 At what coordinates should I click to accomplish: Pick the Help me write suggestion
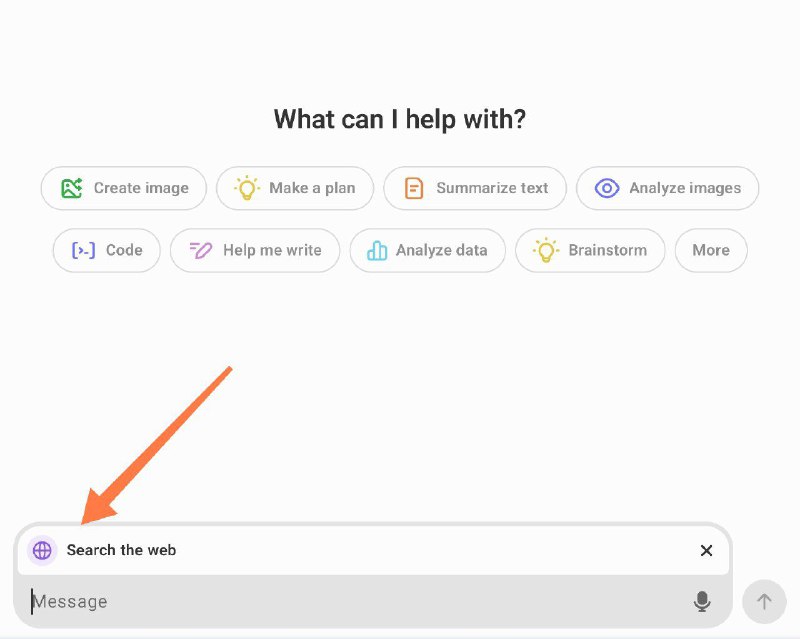point(255,250)
